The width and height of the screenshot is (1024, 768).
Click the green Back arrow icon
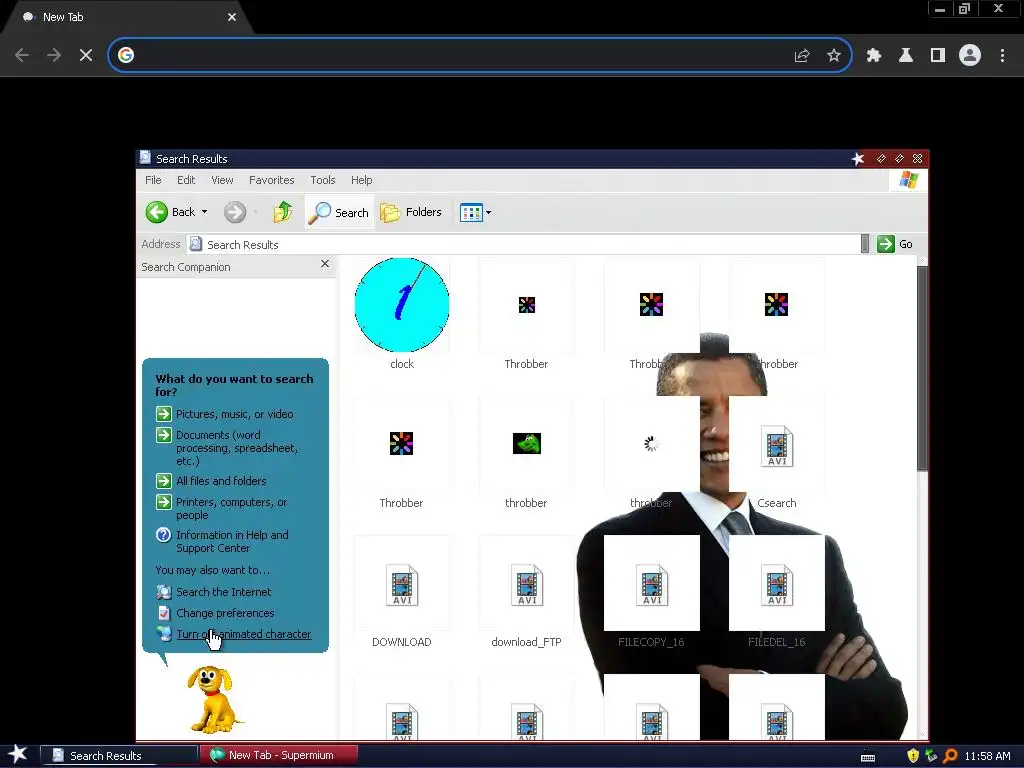pyautogui.click(x=157, y=212)
